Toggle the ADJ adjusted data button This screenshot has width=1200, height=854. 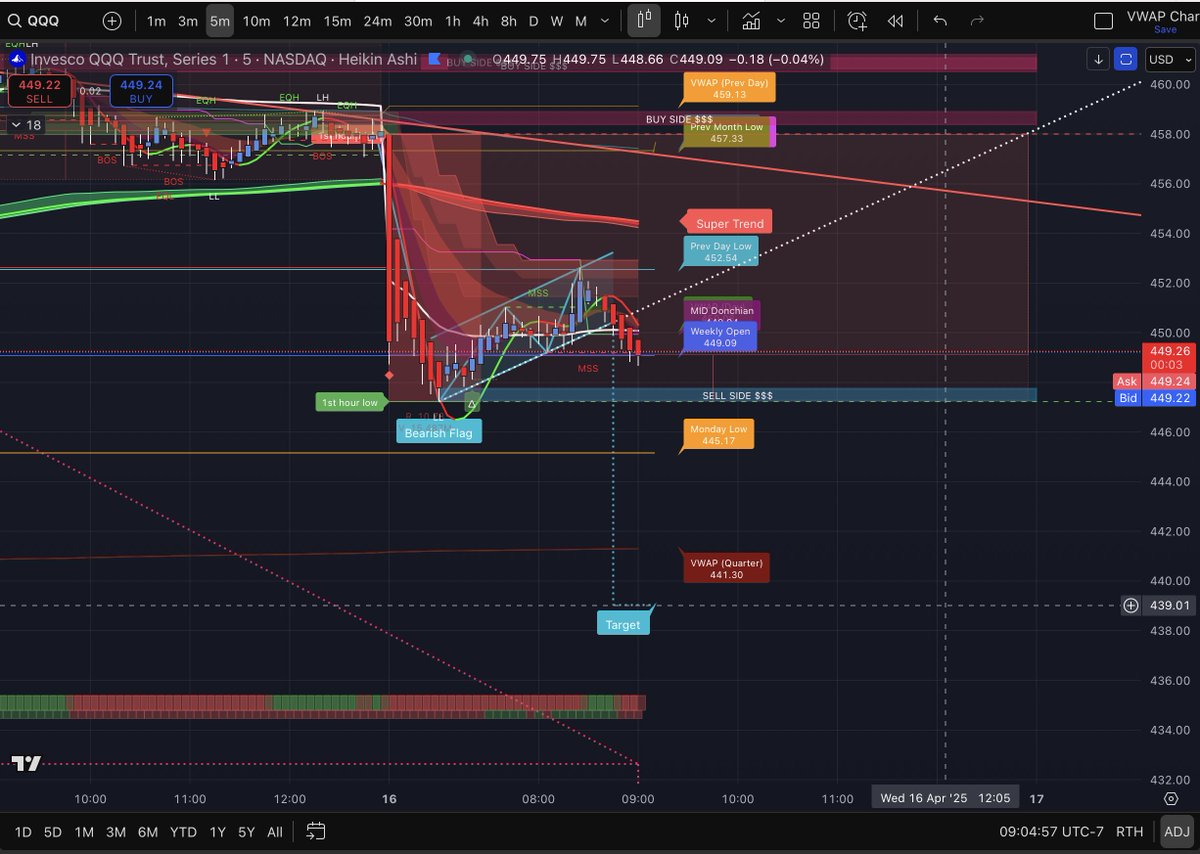1177,832
